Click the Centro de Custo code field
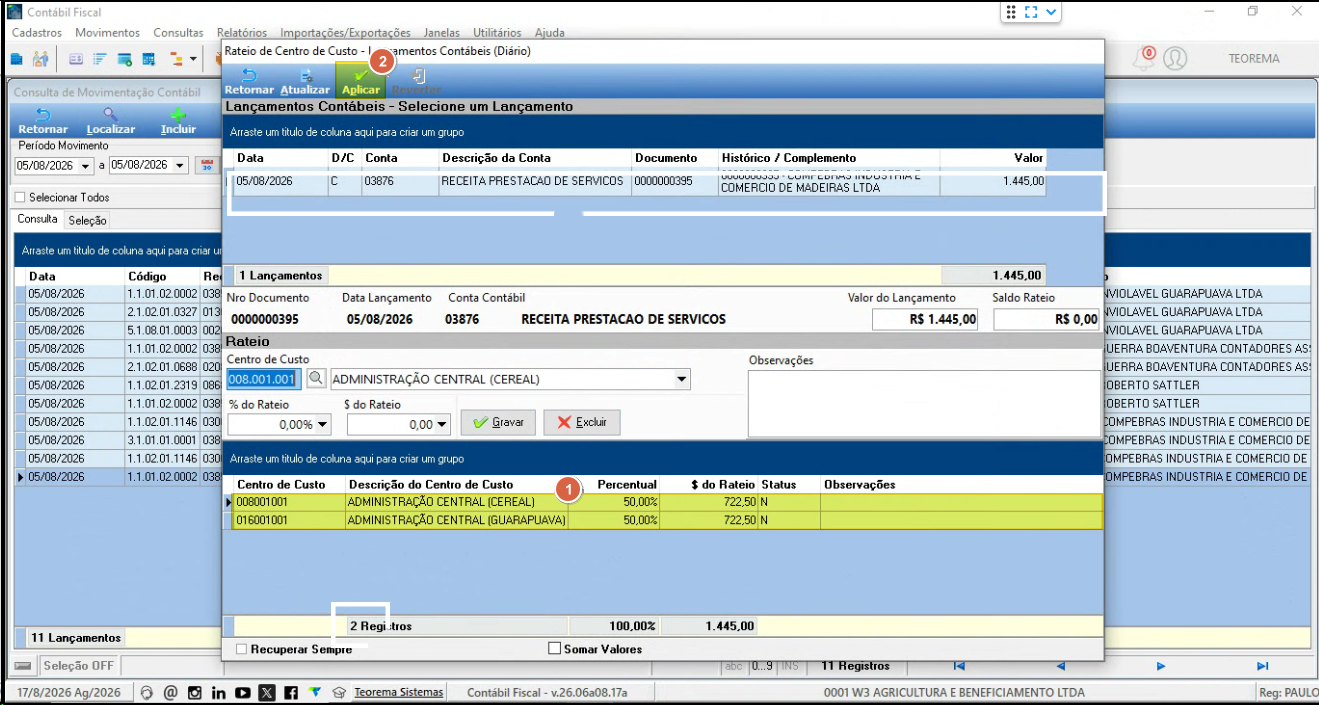This screenshot has width=1319, height=705. click(264, 379)
